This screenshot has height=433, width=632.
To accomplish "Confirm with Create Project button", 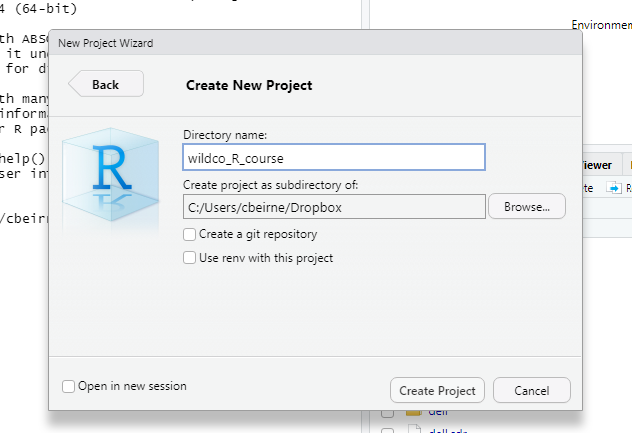I will pos(437,390).
